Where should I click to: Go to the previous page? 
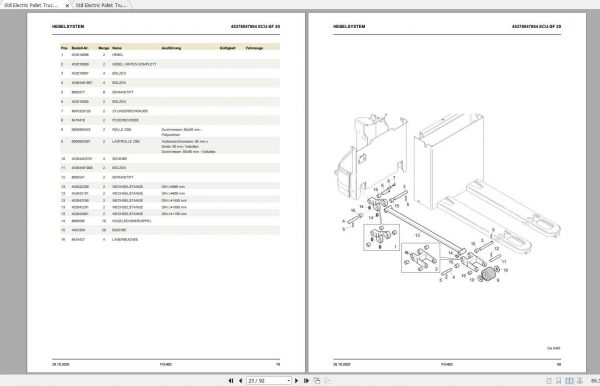(240, 381)
